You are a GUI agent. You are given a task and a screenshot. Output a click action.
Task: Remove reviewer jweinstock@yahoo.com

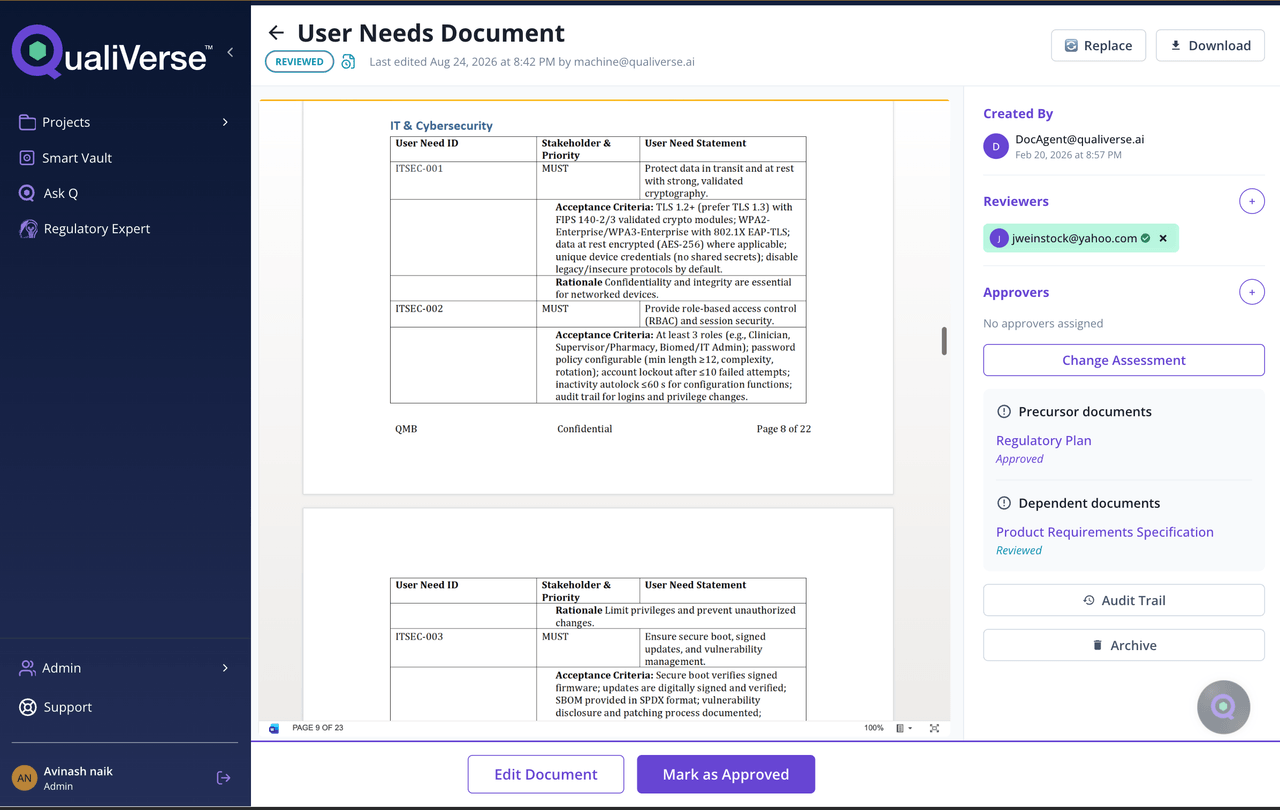point(1163,238)
